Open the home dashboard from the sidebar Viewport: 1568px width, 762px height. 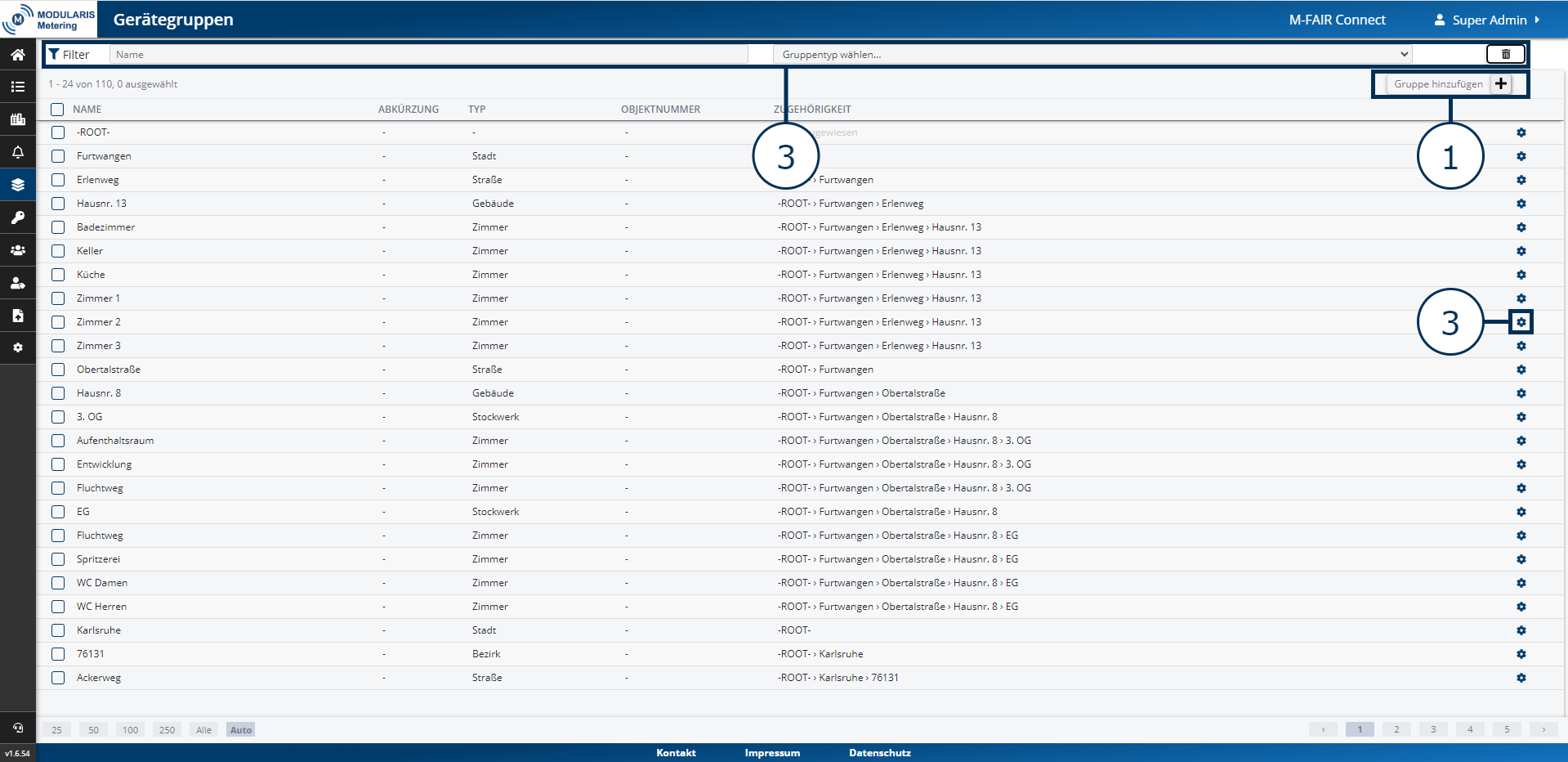pos(17,55)
